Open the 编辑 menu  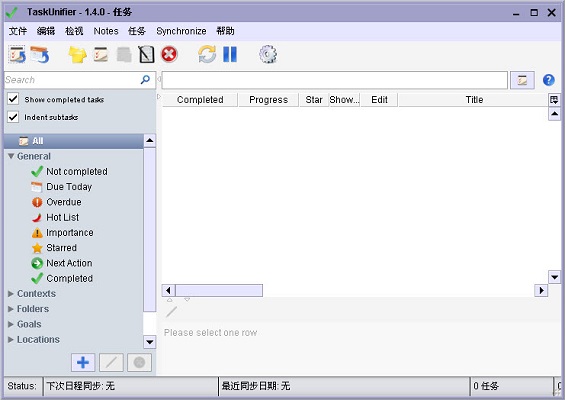click(46, 31)
